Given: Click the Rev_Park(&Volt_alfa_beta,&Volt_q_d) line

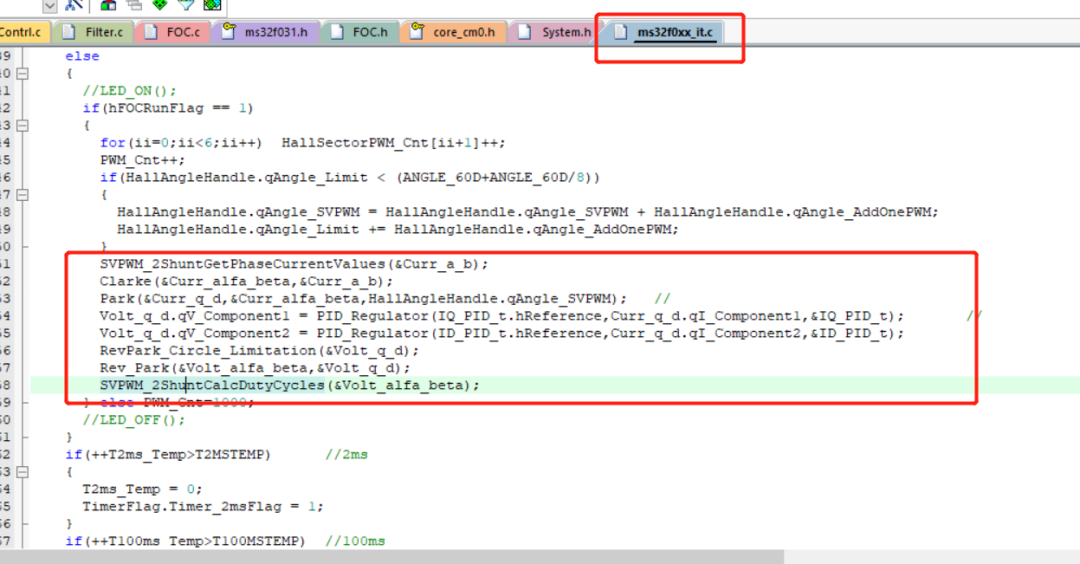Looking at the screenshot, I should pyautogui.click(x=255, y=368).
